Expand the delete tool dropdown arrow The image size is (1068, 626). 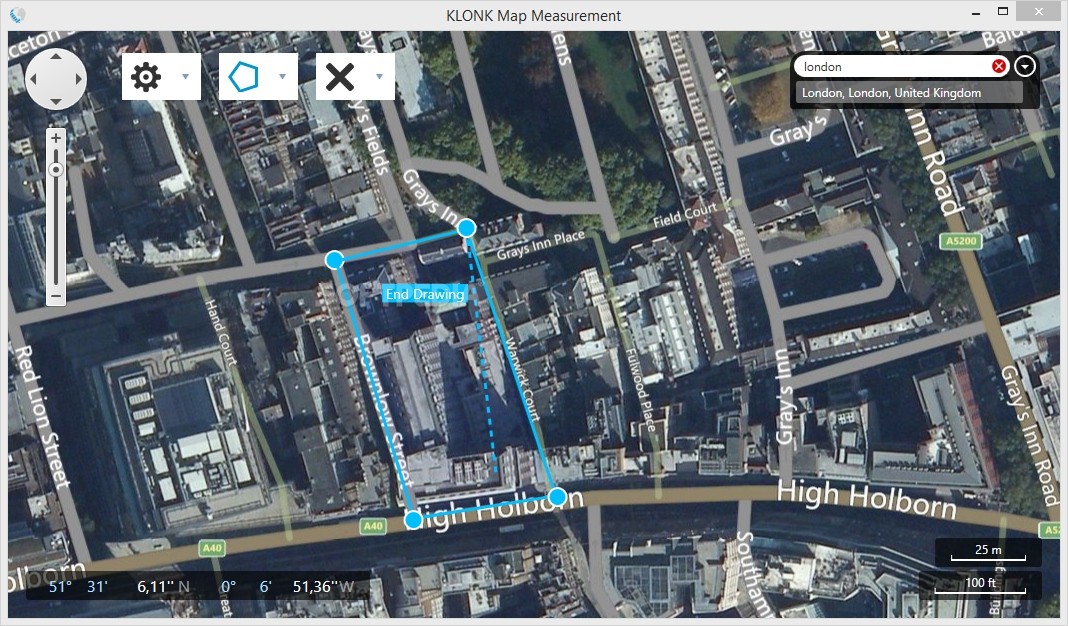379,76
